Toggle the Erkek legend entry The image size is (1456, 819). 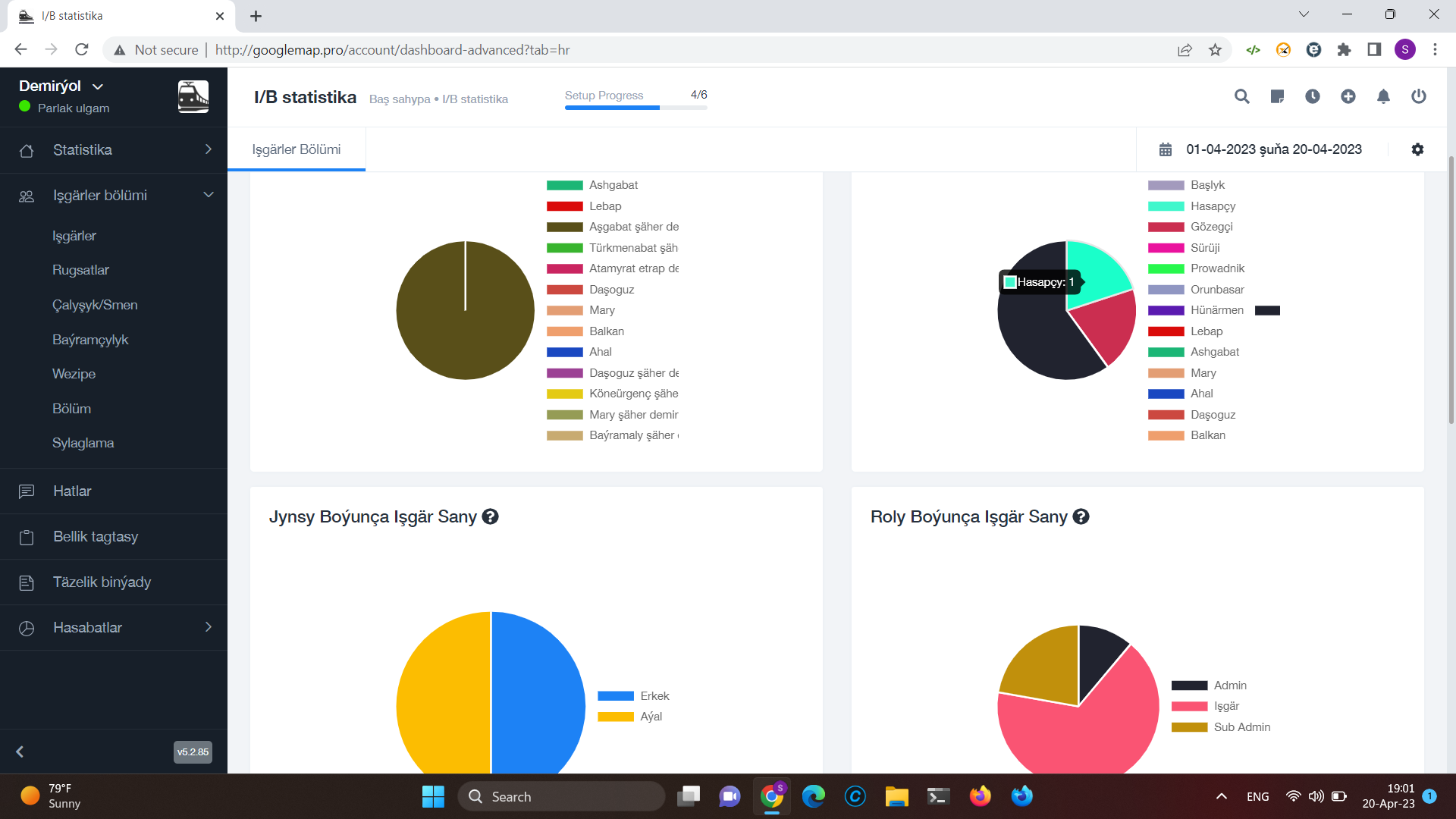pyautogui.click(x=633, y=696)
